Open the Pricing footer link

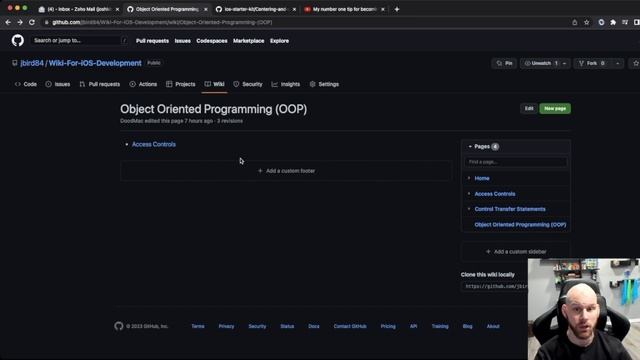pyautogui.click(x=388, y=327)
